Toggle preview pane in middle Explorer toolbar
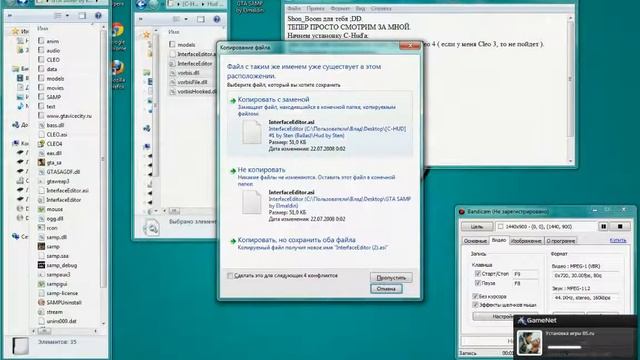This screenshot has height=360, width=640. click(x=201, y=19)
